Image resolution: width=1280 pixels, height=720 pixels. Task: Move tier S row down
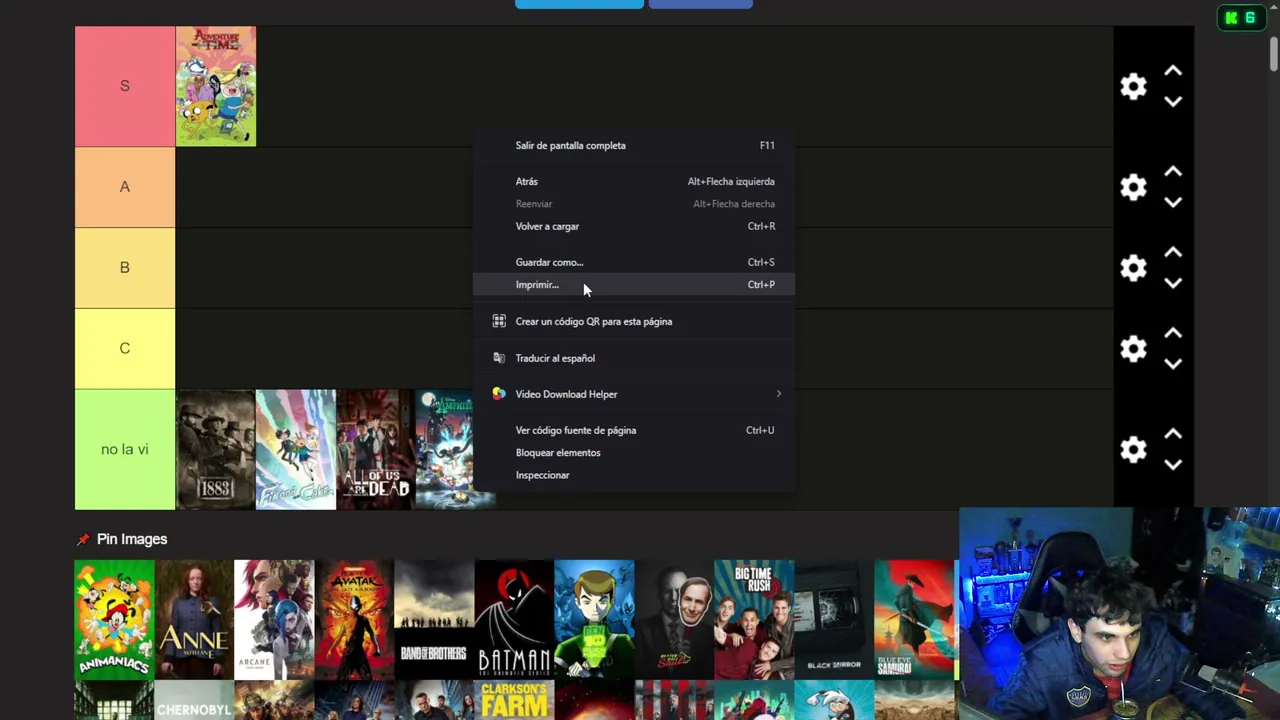click(x=1173, y=101)
